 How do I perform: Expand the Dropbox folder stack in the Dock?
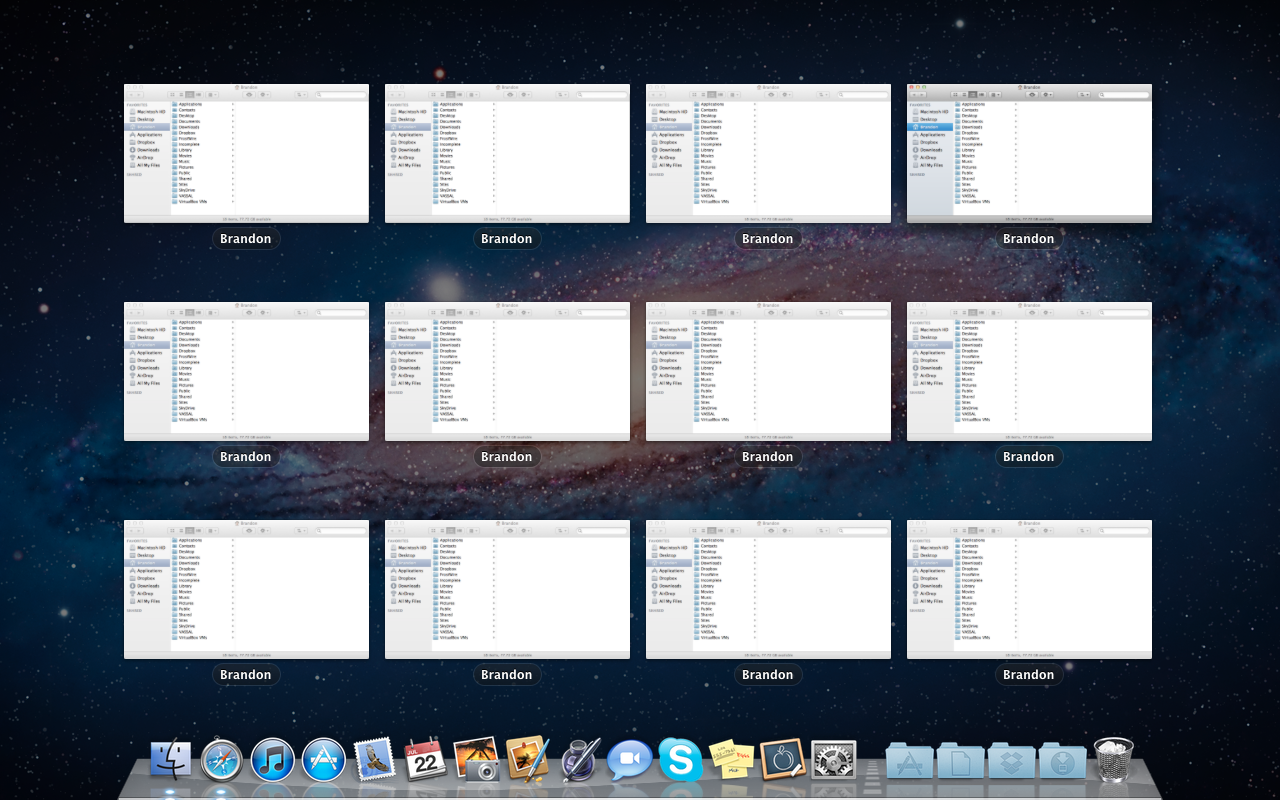(1011, 763)
